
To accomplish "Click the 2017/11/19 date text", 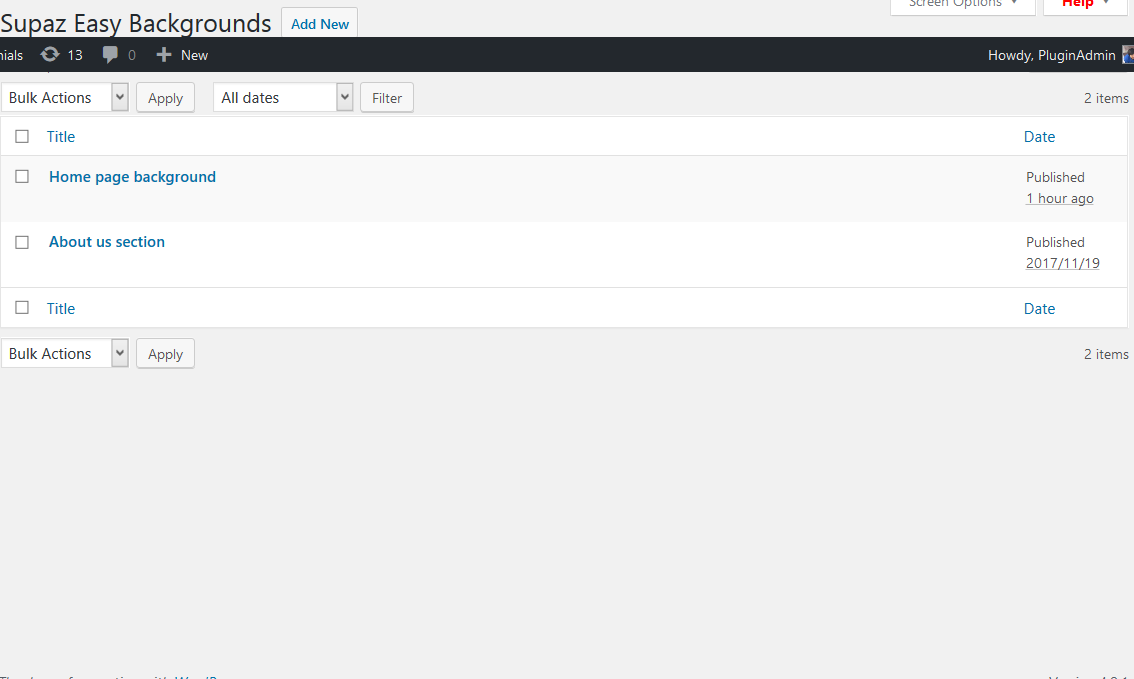I will coord(1062,263).
